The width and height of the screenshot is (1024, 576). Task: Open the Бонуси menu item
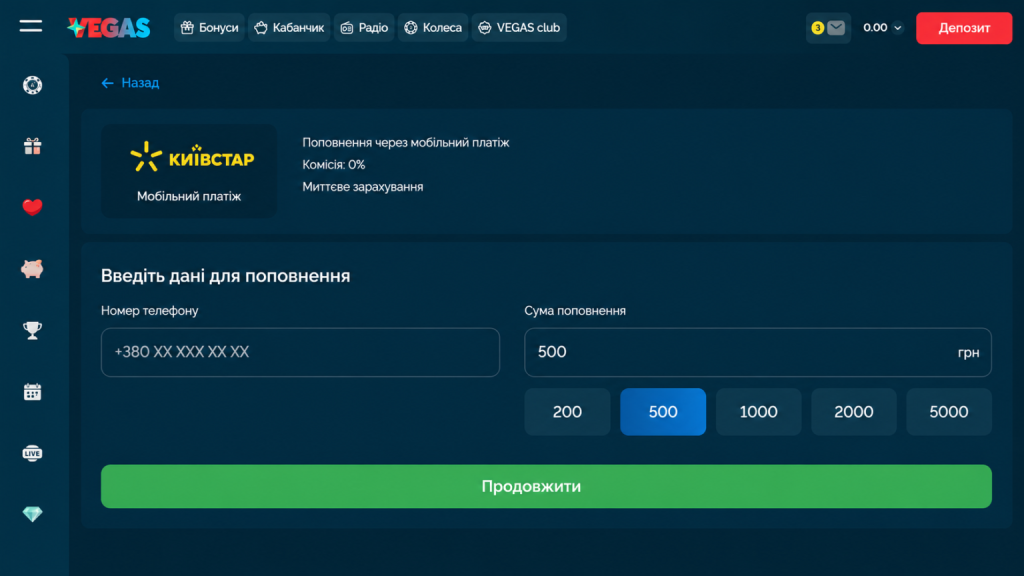tap(209, 27)
